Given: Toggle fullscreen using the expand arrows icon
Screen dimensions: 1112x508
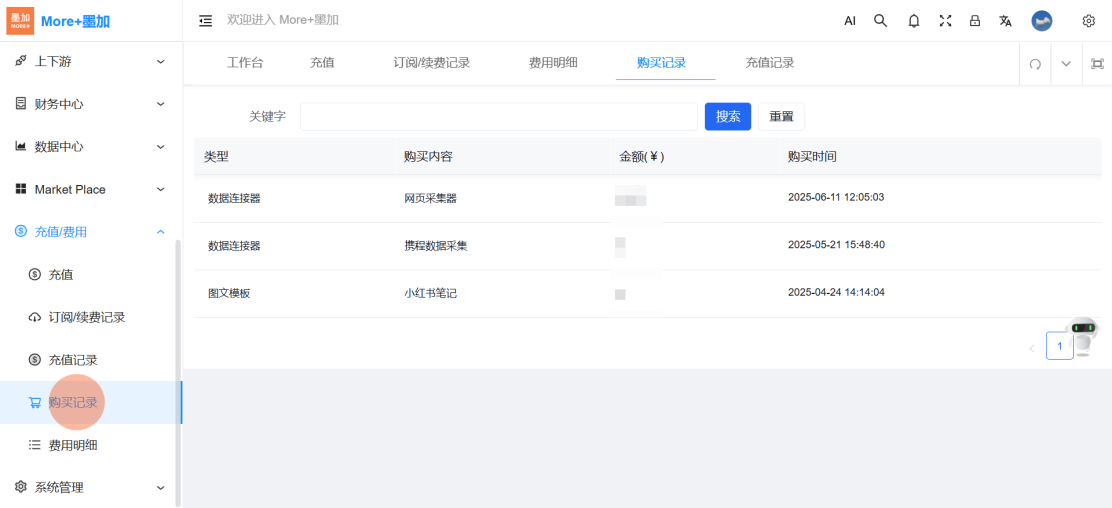Looking at the screenshot, I should click(945, 21).
